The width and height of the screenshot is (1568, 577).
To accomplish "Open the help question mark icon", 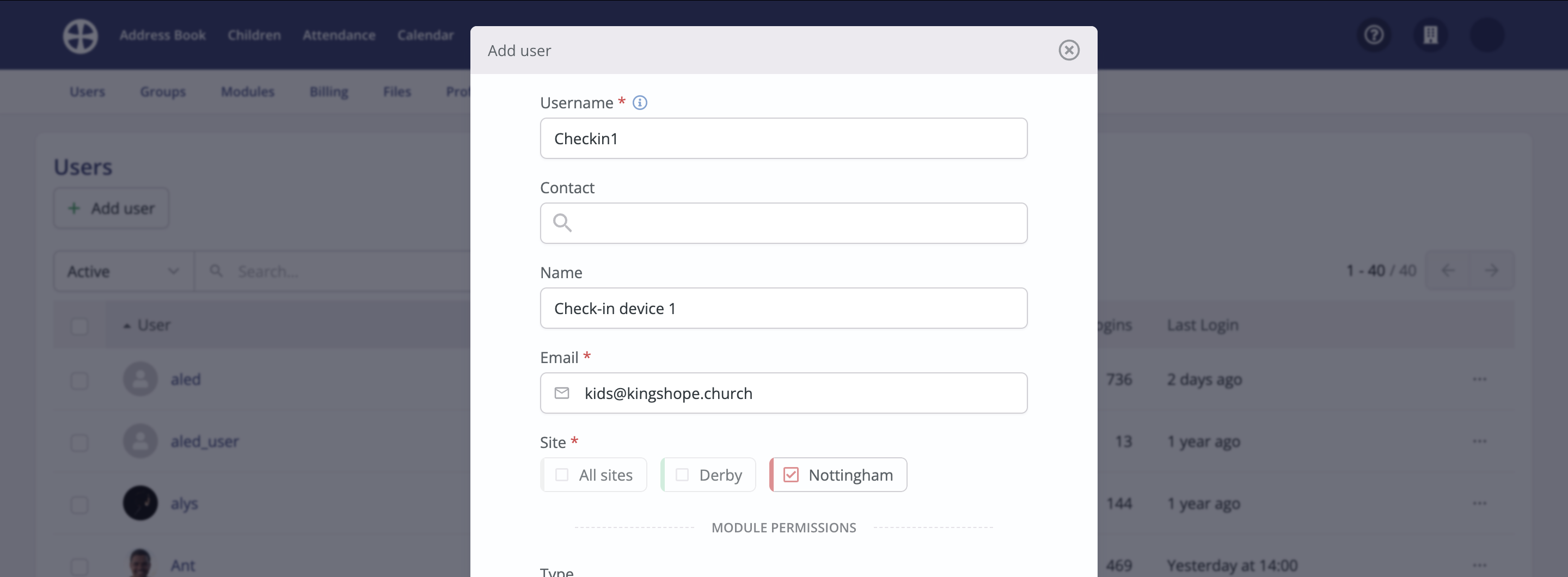I will pos(1374,35).
